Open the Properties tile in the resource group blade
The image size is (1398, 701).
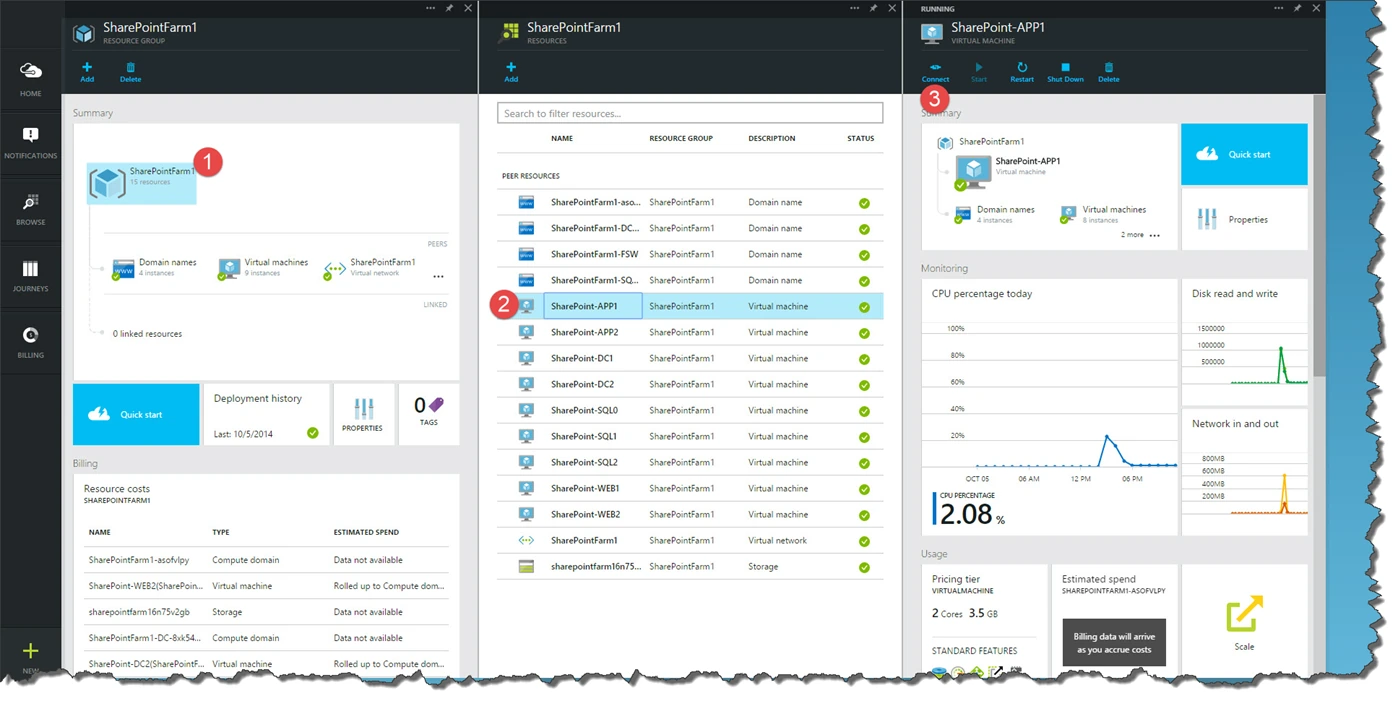point(363,414)
